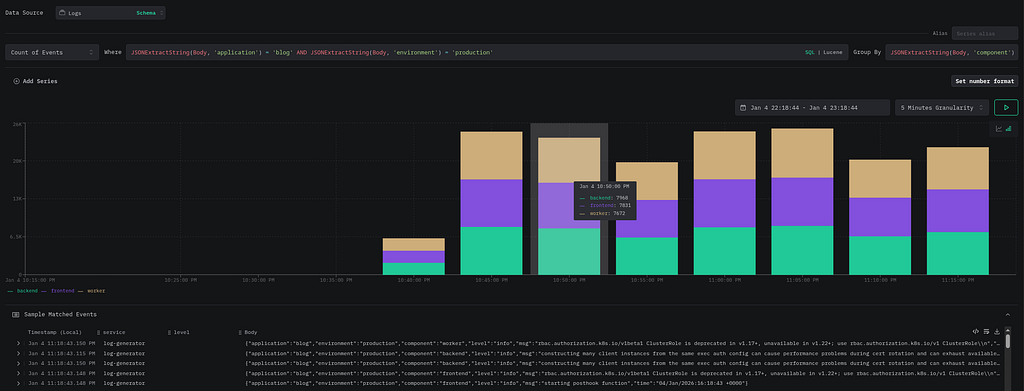Open the SQL code icon above events table
The width and height of the screenshot is (1024, 391).
[x=976, y=332]
